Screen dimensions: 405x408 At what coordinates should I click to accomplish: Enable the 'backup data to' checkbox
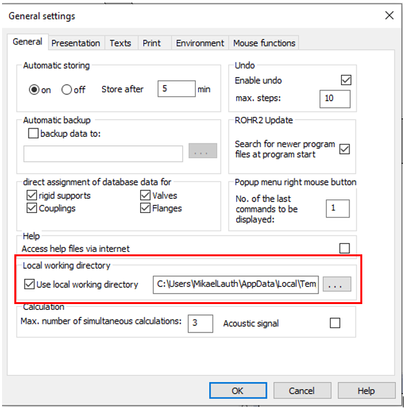[33, 133]
